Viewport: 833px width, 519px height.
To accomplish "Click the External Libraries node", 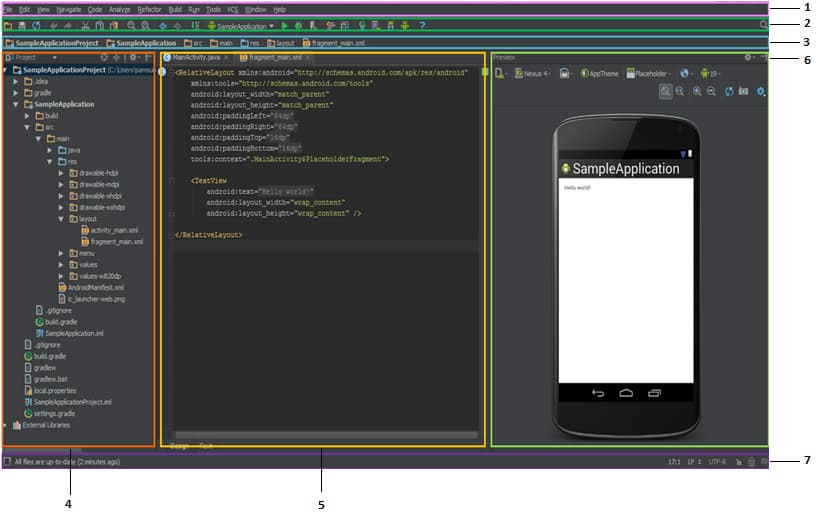I will pyautogui.click(x=41, y=426).
